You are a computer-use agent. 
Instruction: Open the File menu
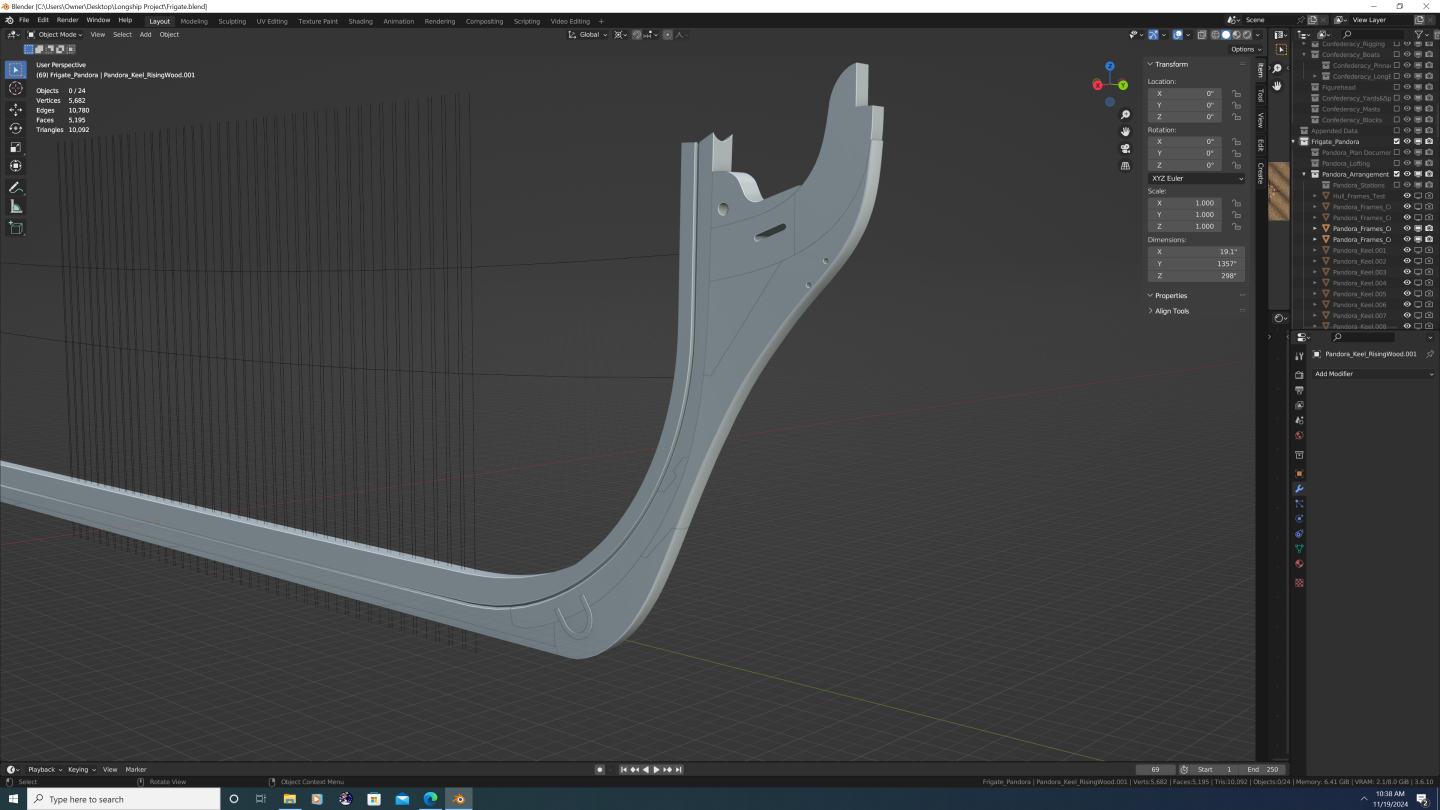pos(24,20)
